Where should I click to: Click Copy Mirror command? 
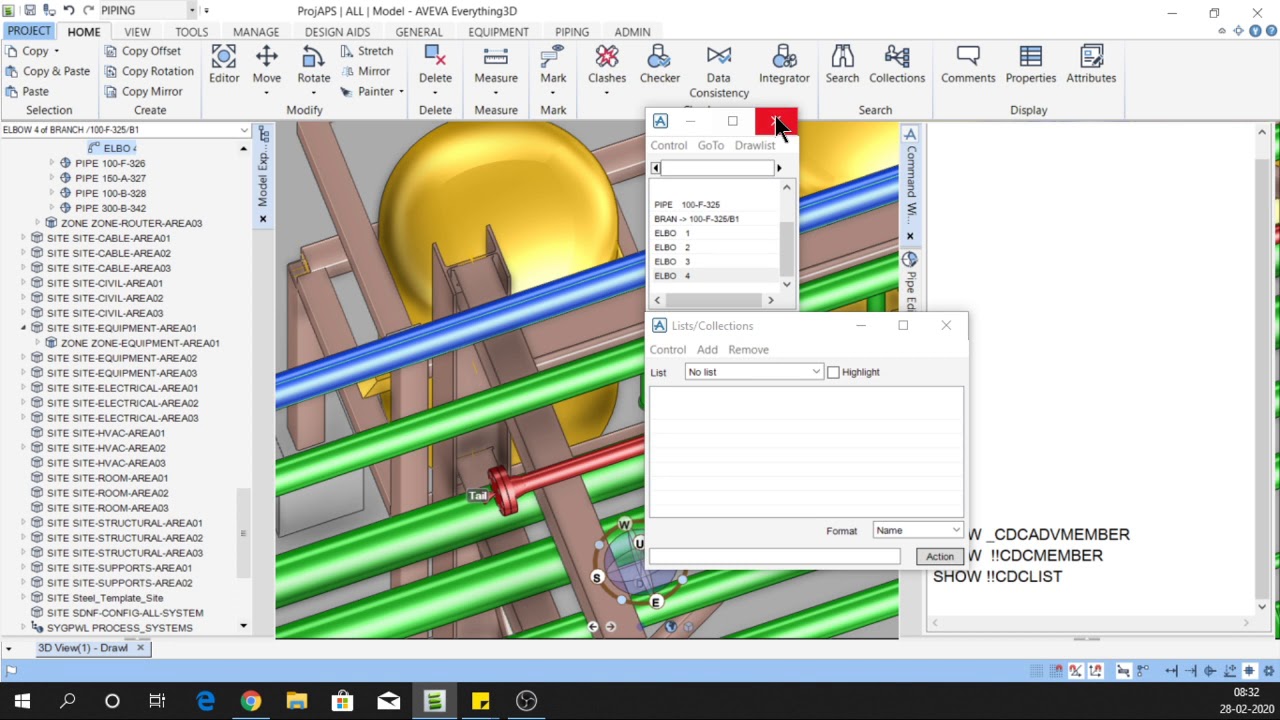142,91
